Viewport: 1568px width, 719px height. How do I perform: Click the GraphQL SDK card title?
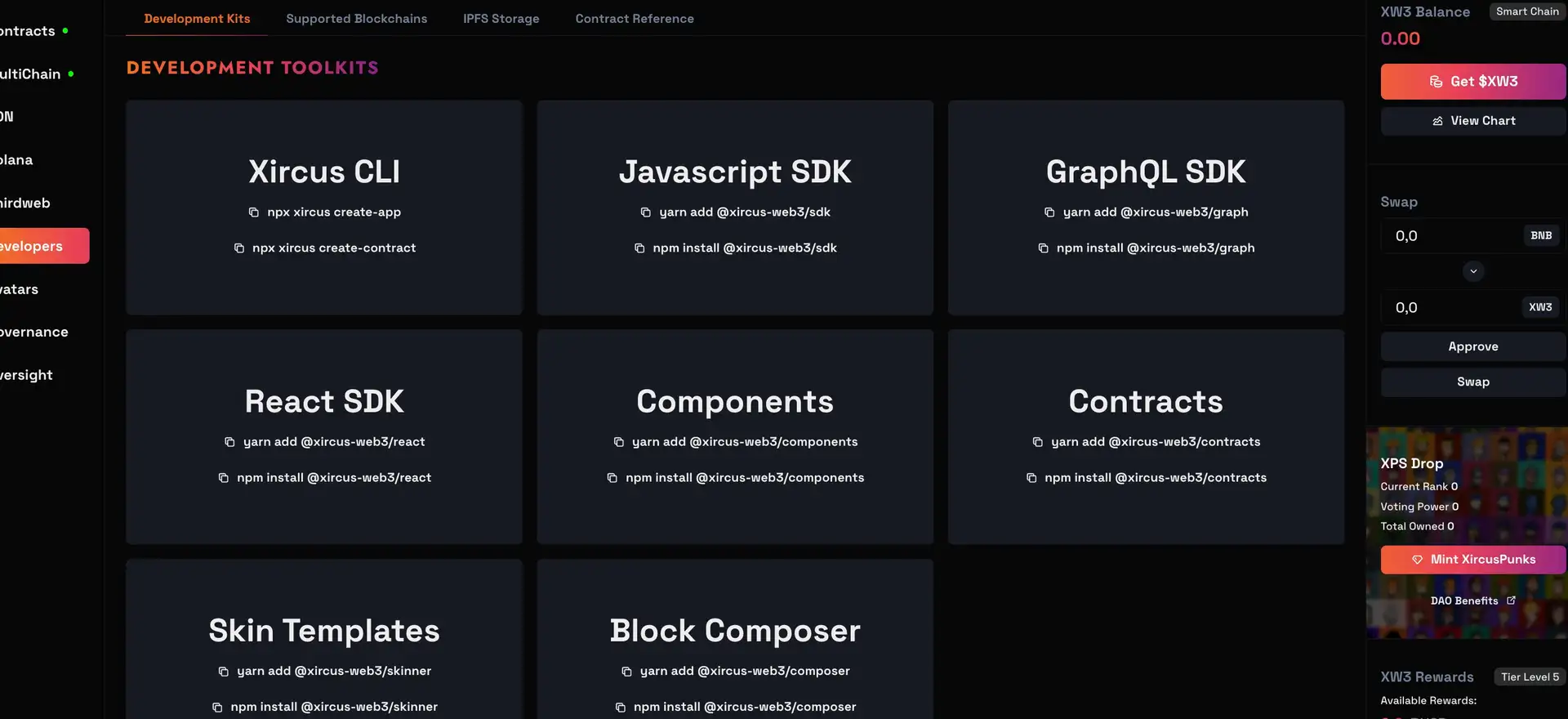tap(1146, 172)
